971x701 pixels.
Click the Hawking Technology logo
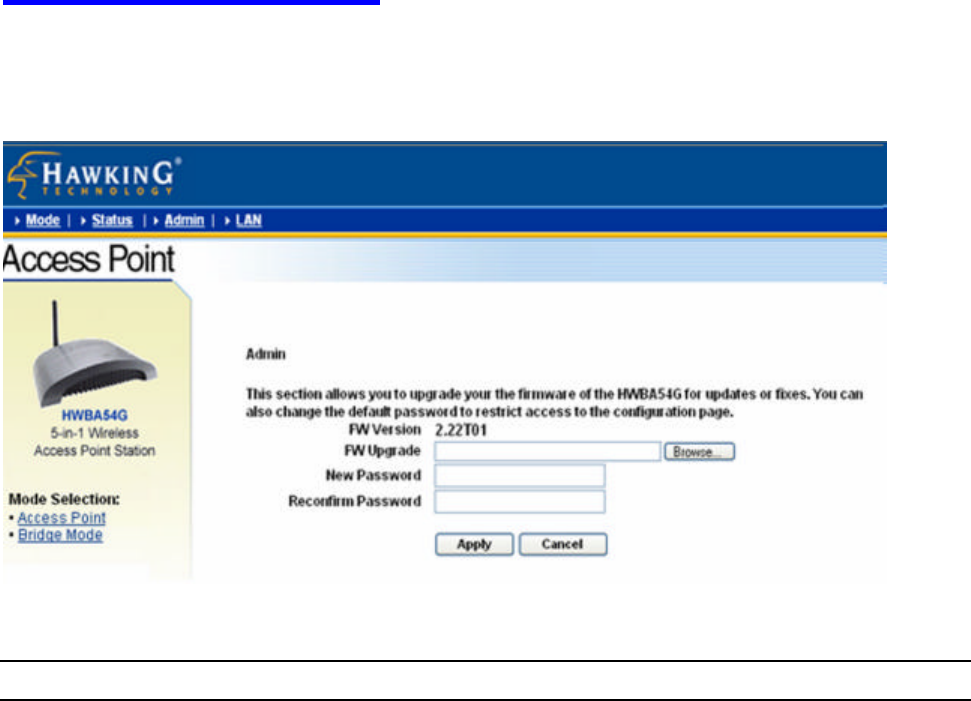[94, 175]
